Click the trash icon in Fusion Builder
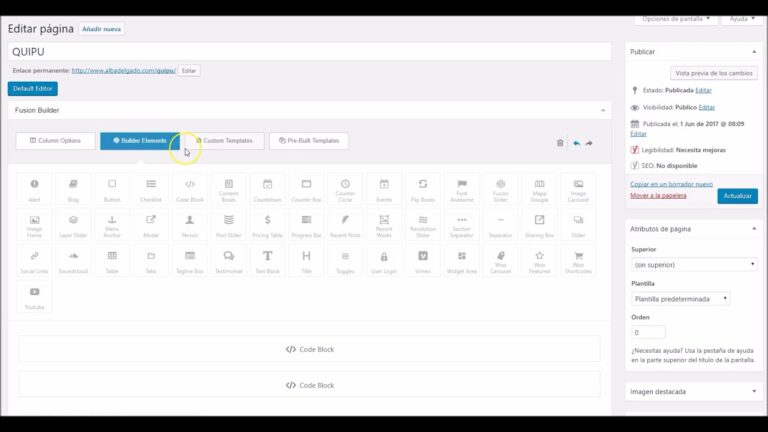Screen dimensions: 768x432 tap(560, 143)
